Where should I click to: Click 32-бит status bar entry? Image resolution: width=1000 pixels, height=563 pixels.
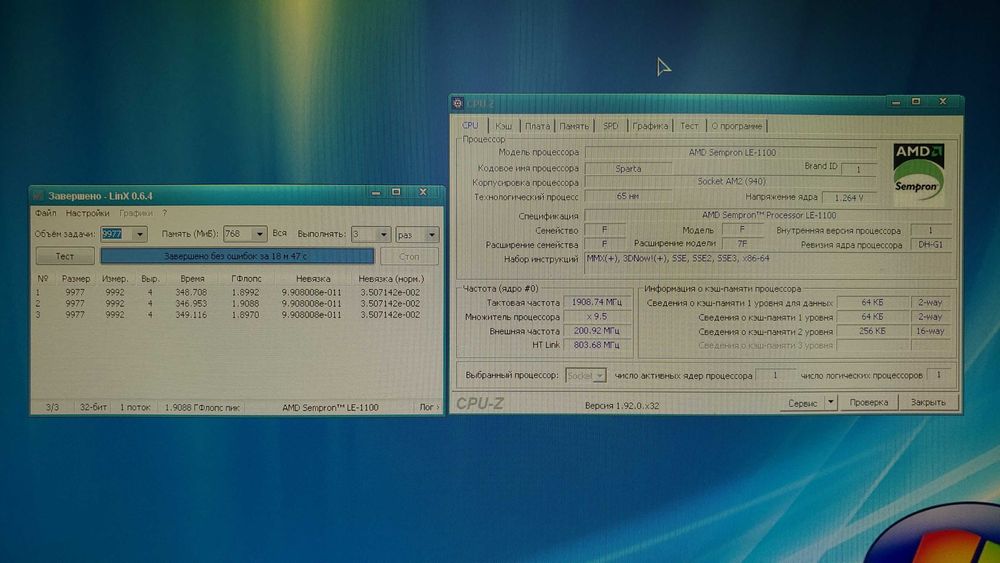point(93,407)
